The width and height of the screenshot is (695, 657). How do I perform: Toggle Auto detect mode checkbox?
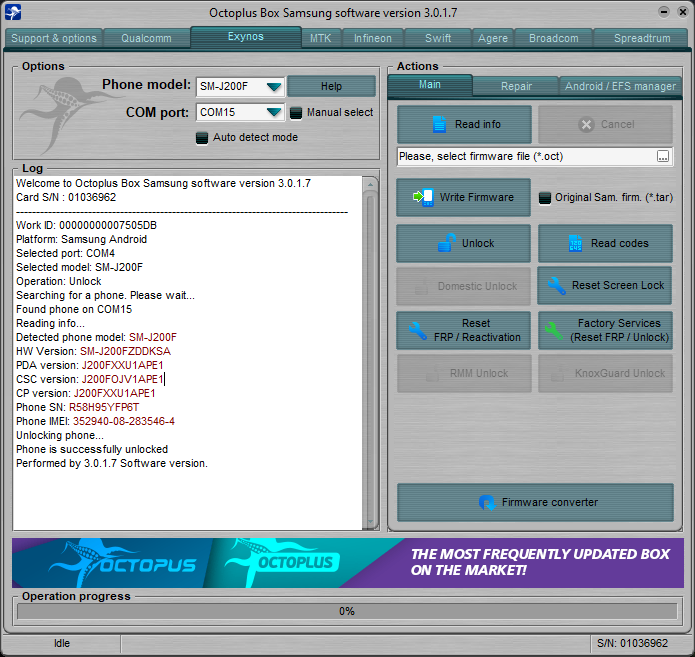click(x=202, y=138)
